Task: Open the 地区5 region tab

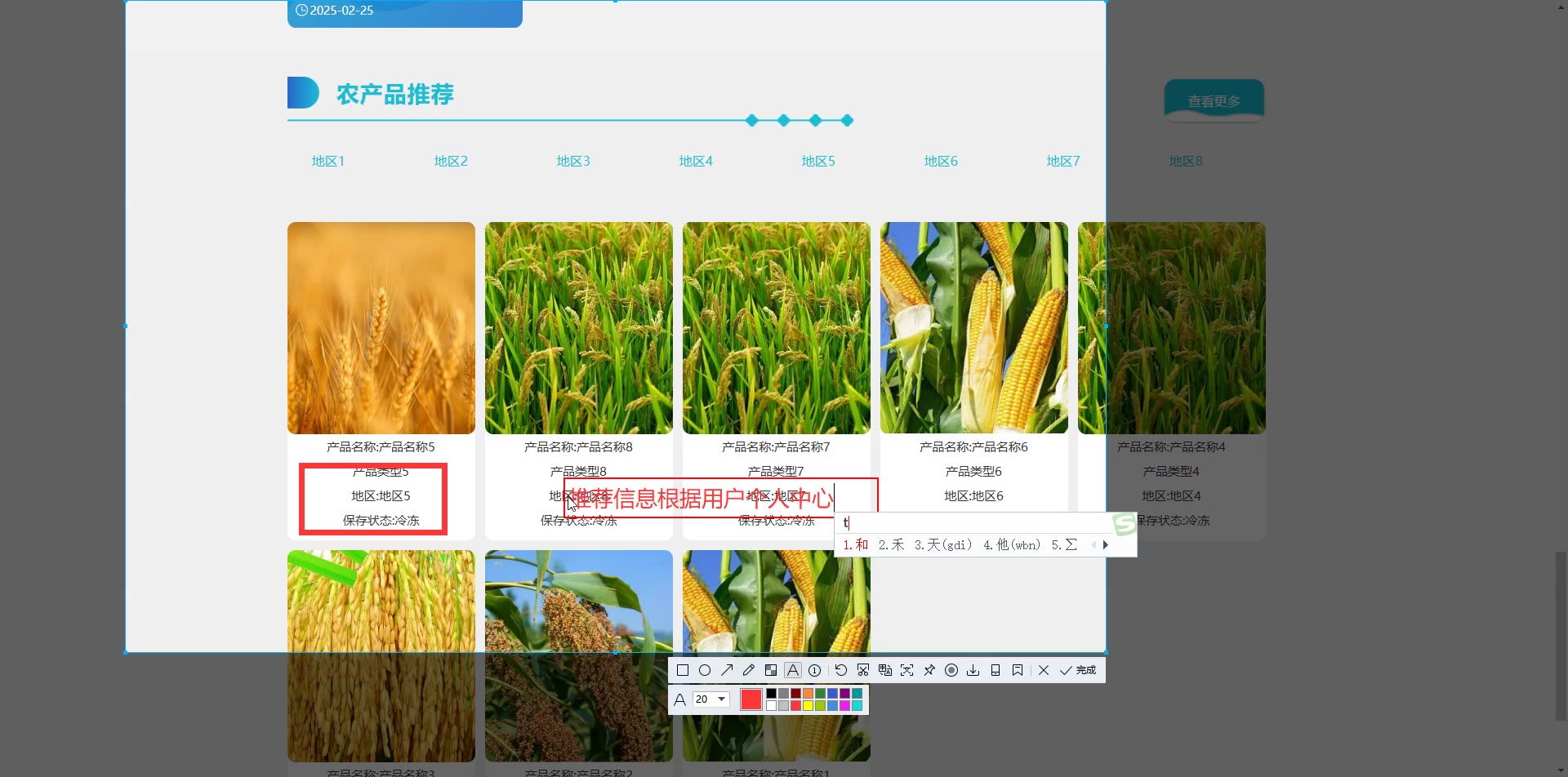Action: coord(818,162)
